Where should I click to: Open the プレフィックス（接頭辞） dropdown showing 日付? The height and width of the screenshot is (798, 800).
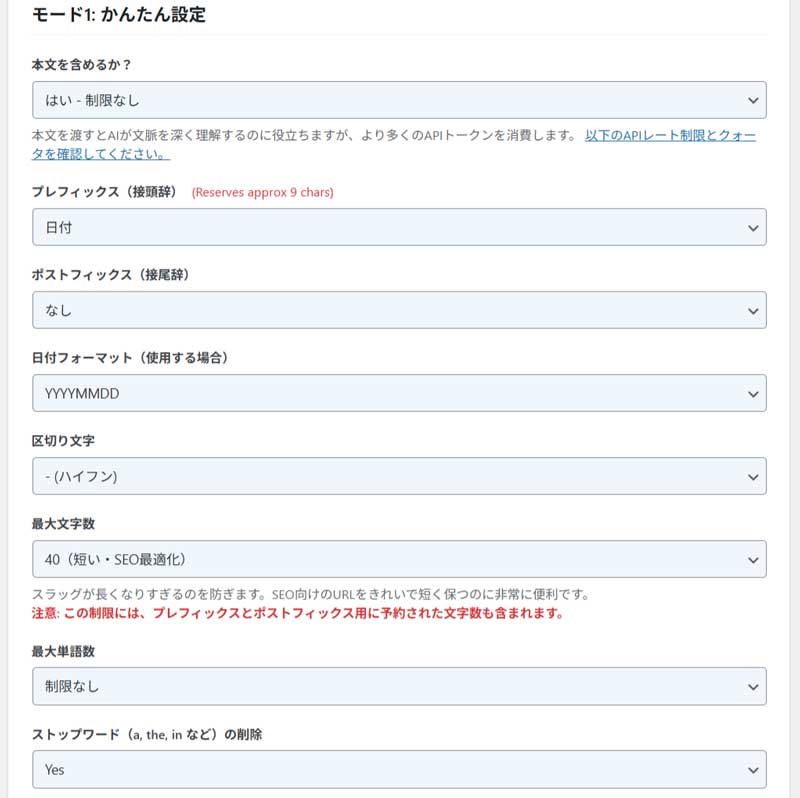399,227
